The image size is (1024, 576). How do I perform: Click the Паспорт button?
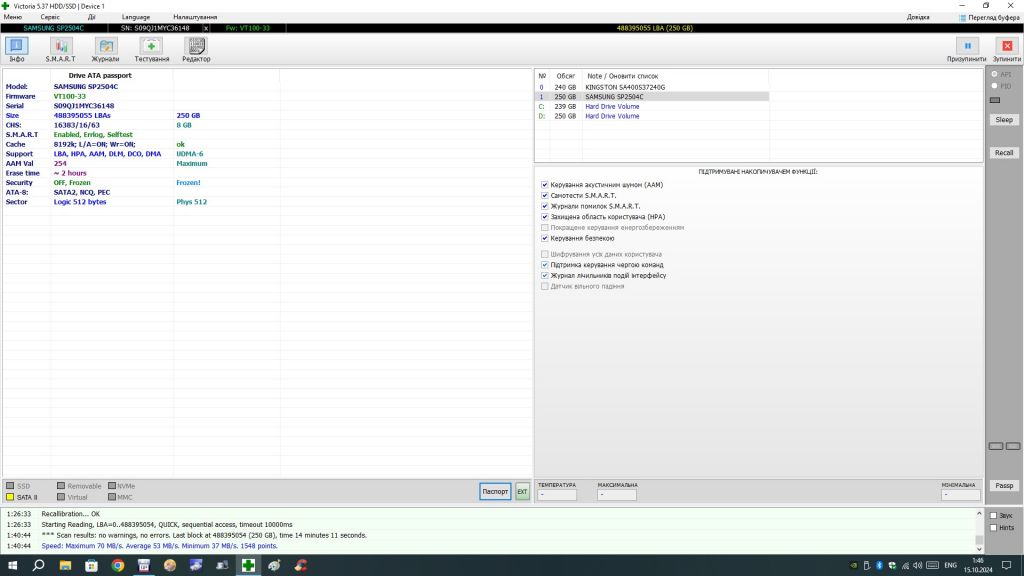(495, 492)
